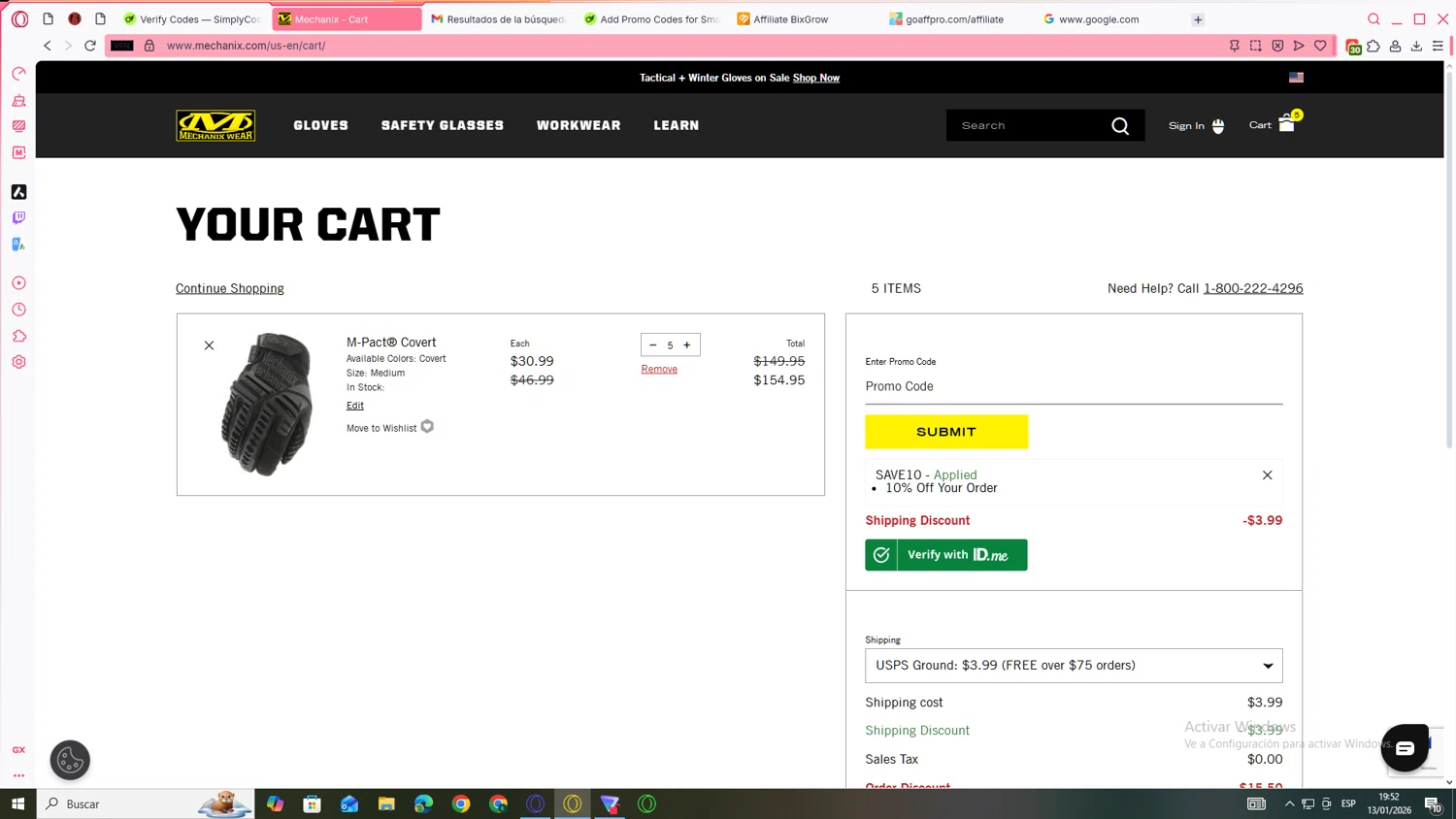Switch to the Resultados de la búsqueda tab
Image resolution: width=1456 pixels, height=819 pixels.
pyautogui.click(x=498, y=19)
